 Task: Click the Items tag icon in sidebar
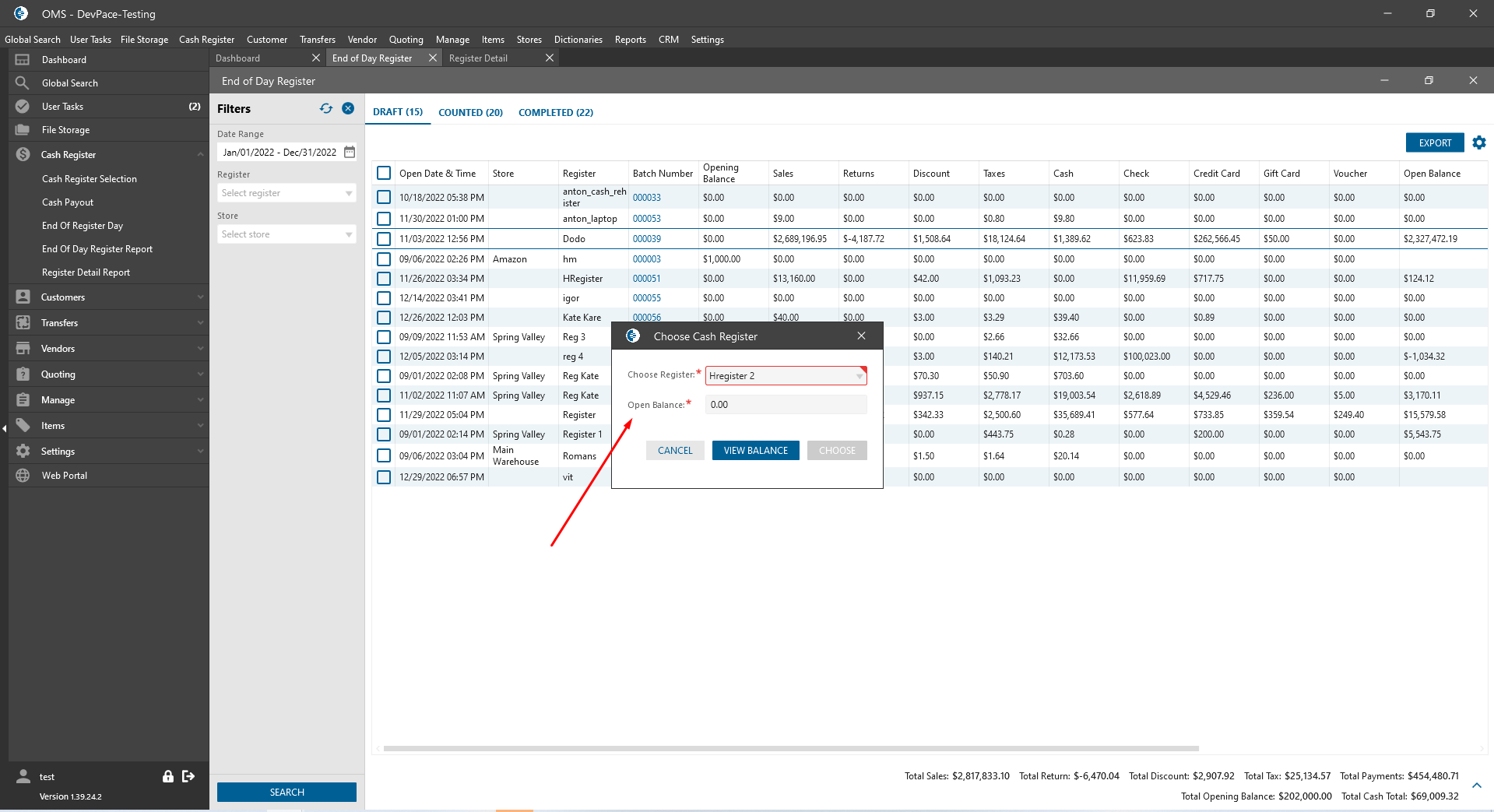point(23,426)
